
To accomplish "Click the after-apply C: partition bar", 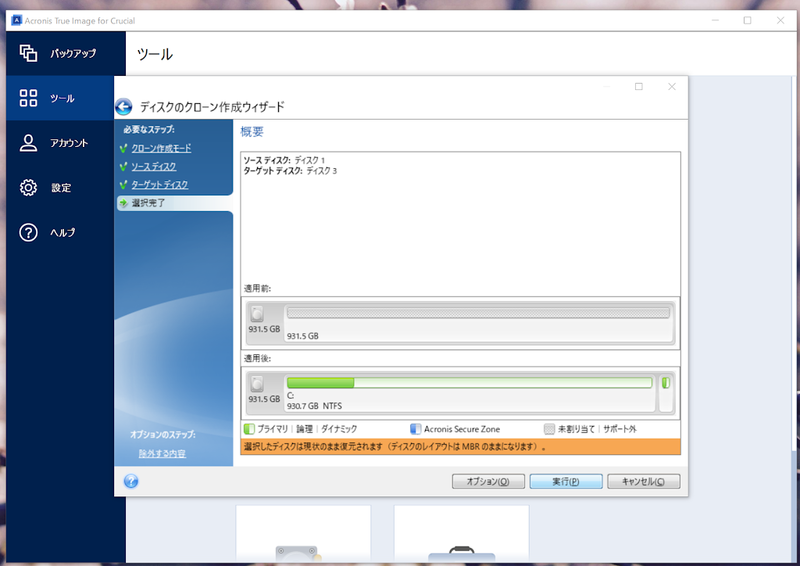I will tap(469, 383).
